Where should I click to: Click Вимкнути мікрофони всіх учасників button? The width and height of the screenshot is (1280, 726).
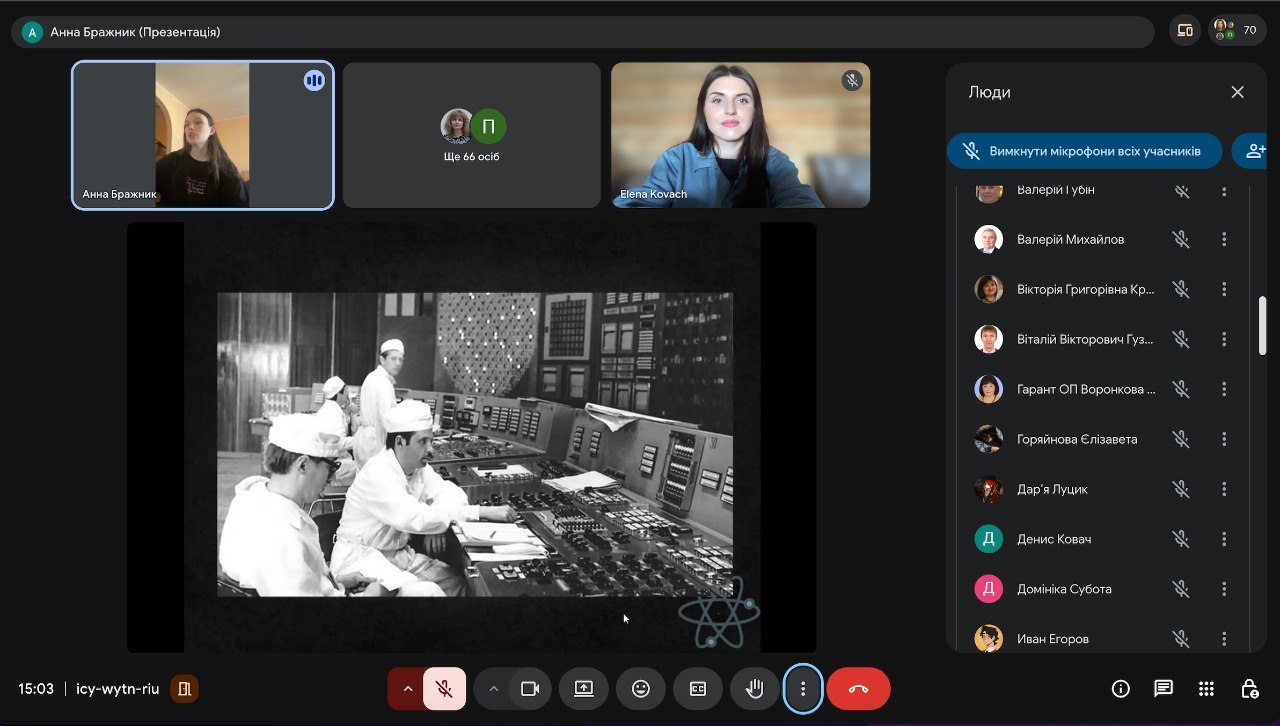1084,151
